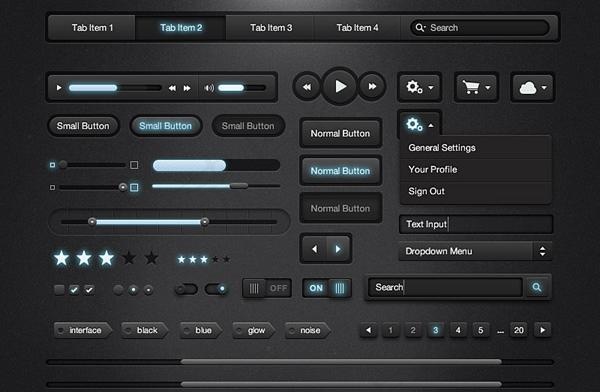Click the small square icon left of lower mini slider

click(52, 188)
